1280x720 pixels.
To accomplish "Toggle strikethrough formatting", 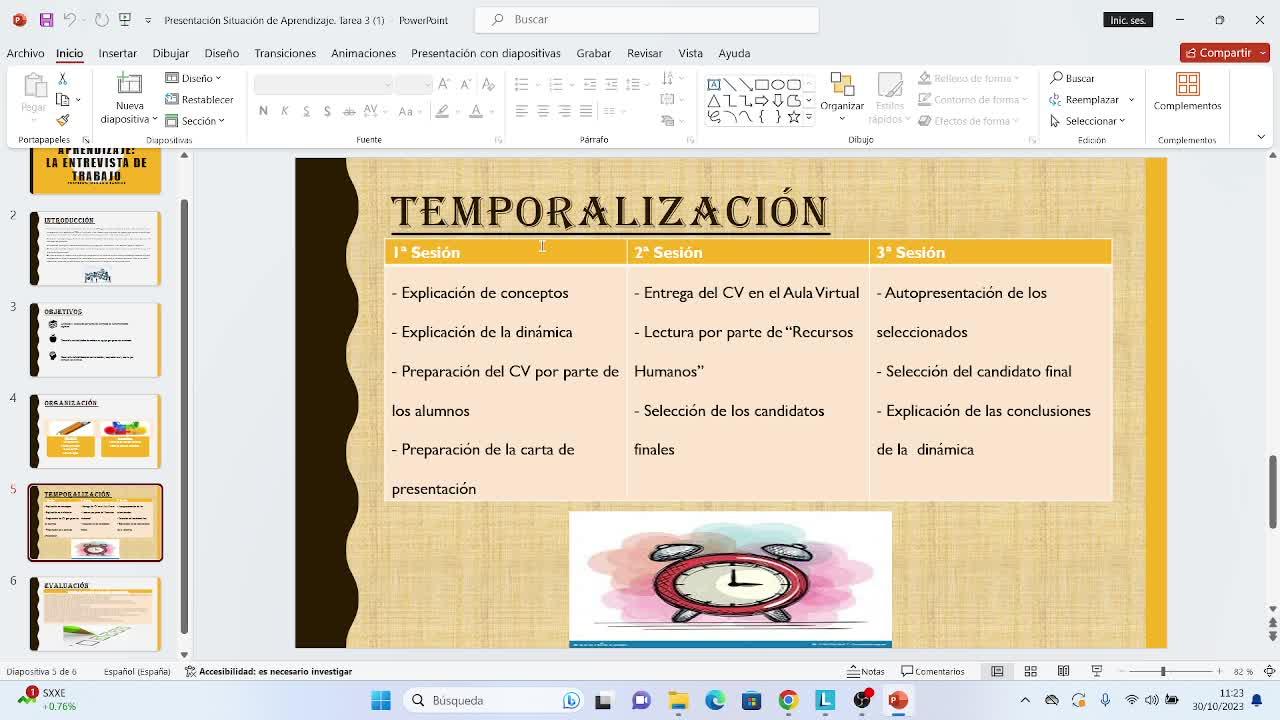I will coord(349,111).
